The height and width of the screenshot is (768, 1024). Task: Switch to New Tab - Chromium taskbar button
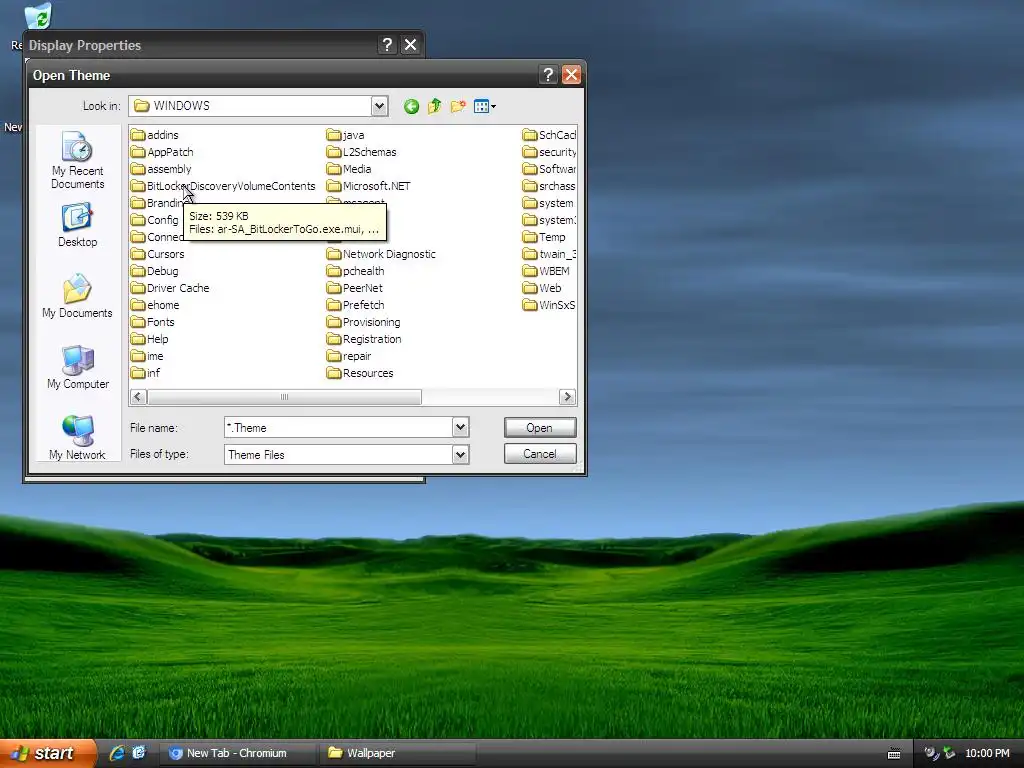coord(236,753)
